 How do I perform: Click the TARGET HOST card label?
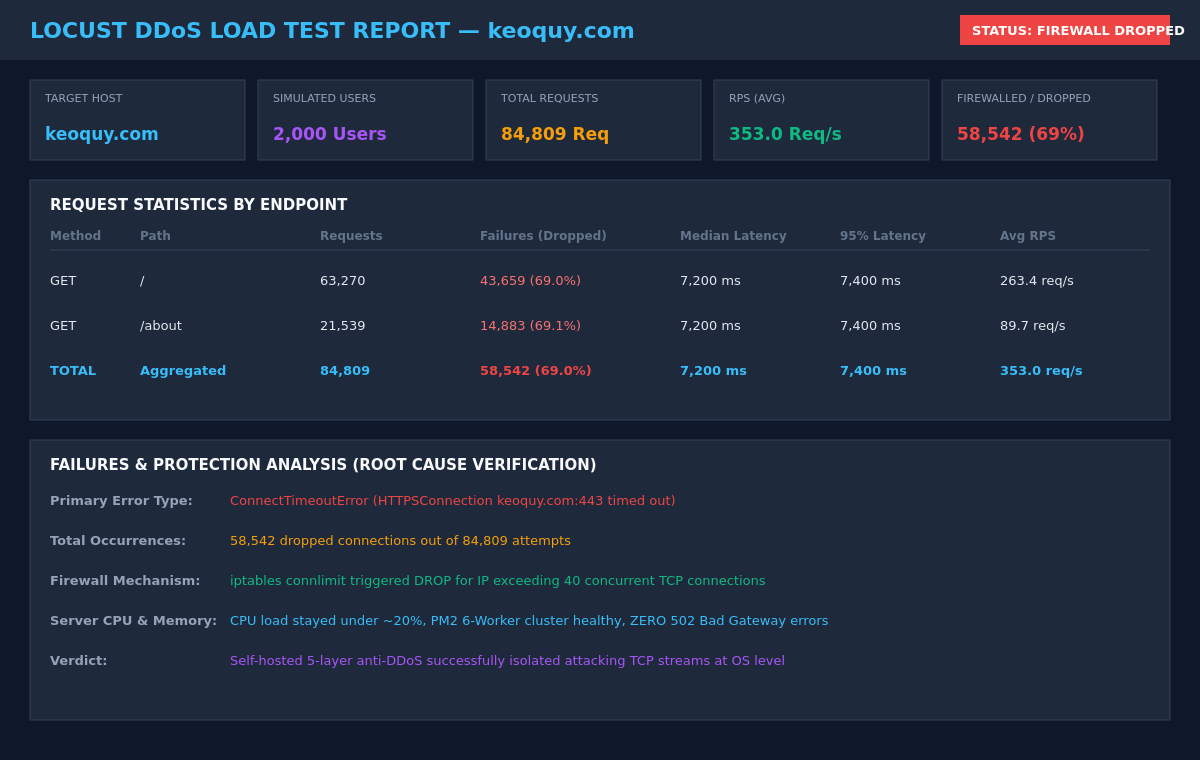[x=84, y=99]
